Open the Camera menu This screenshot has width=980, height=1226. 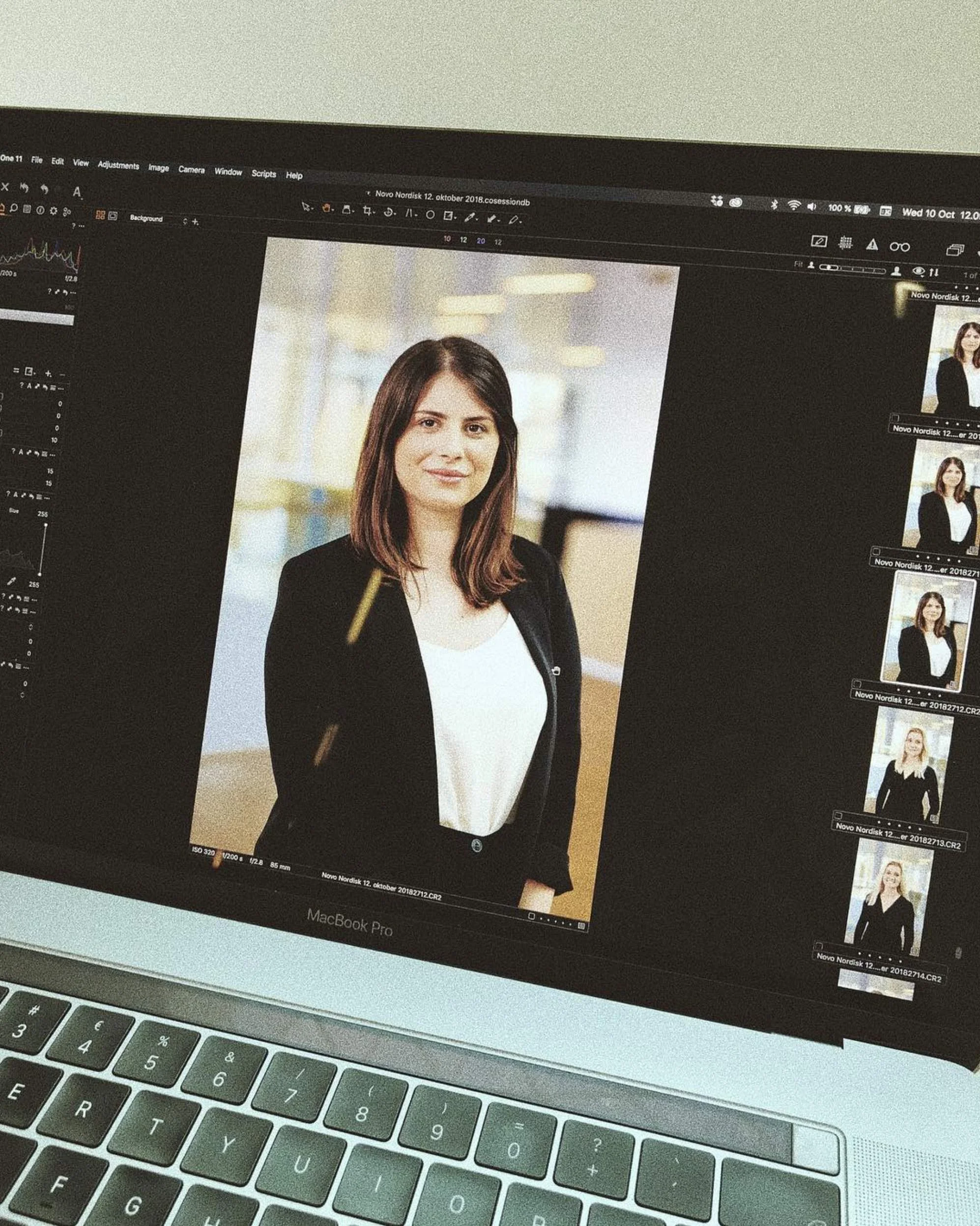[x=192, y=170]
